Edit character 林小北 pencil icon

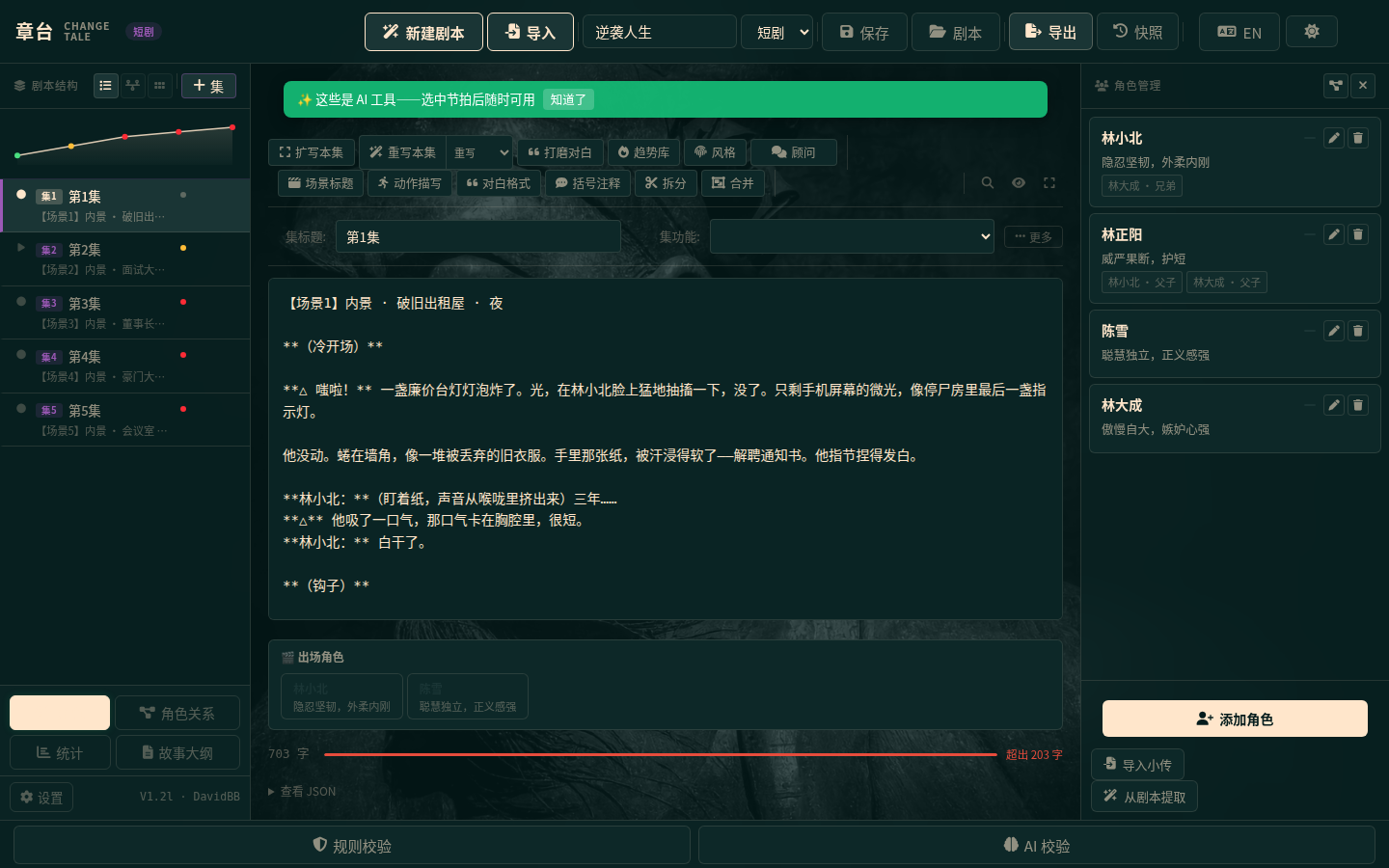point(1334,138)
